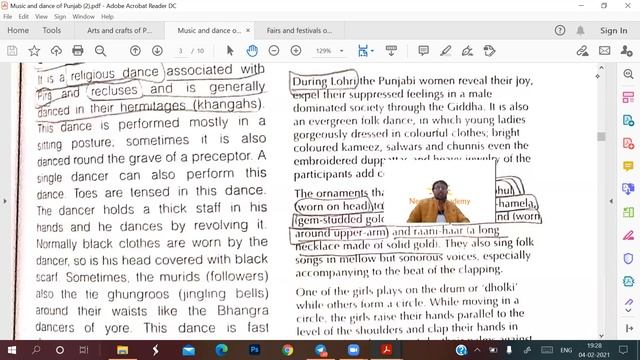This screenshot has width=640, height=360.
Task: Select the highlight text pen tool
Action: click(446, 51)
